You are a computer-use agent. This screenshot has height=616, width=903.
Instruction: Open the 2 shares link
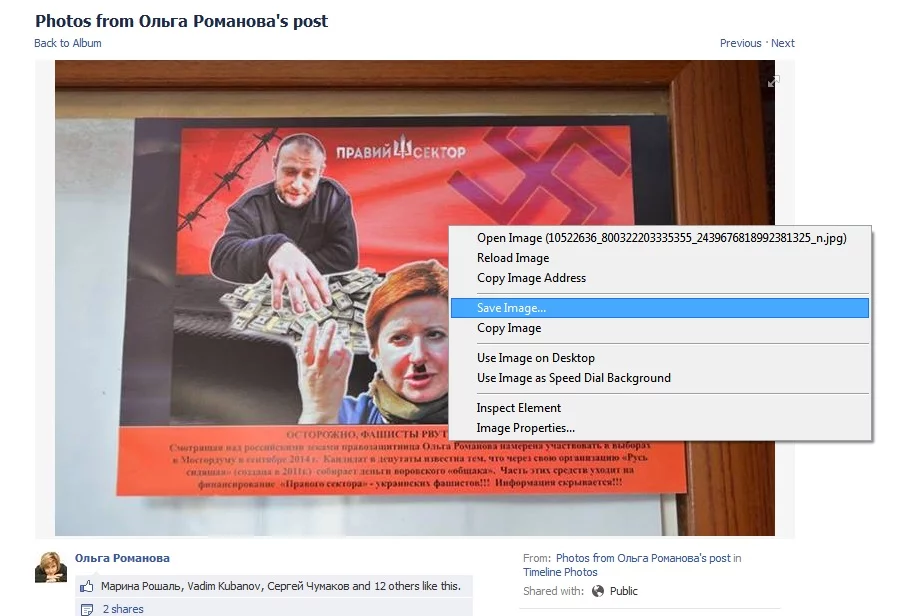(x=123, y=609)
